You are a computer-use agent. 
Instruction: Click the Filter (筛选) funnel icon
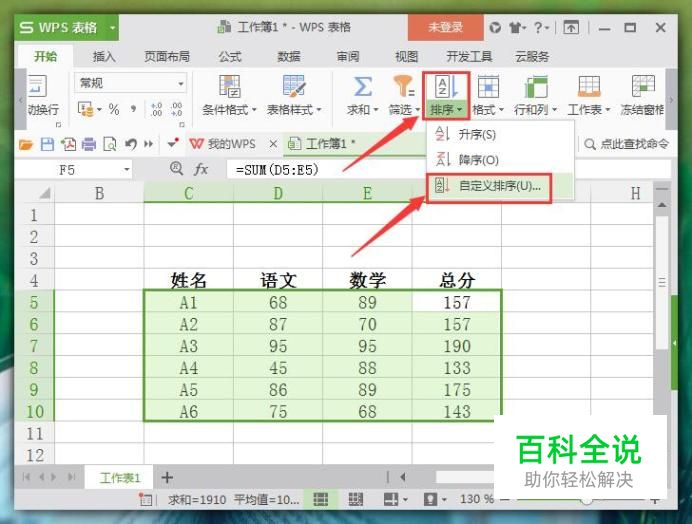tap(404, 87)
